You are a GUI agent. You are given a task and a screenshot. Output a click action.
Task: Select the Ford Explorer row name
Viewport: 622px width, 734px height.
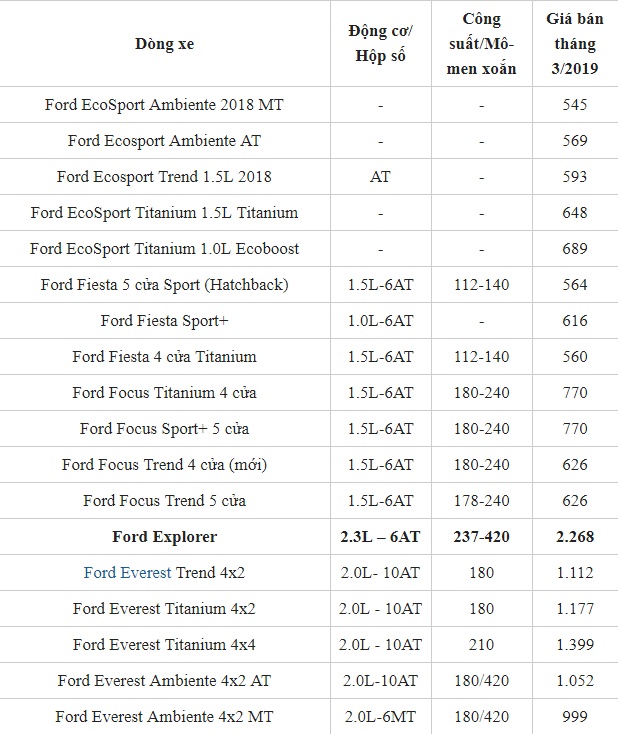point(164,537)
